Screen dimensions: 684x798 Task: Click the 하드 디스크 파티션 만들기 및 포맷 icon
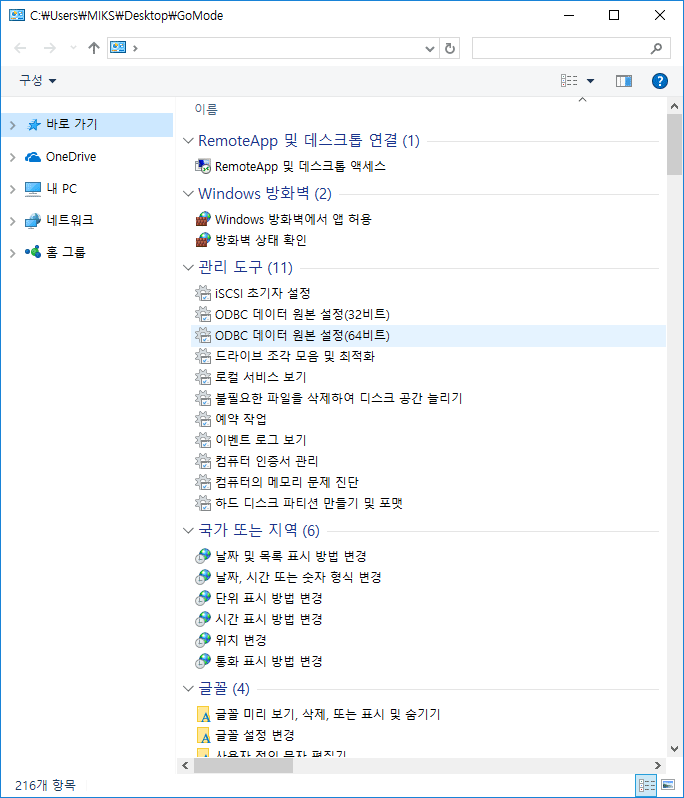click(x=203, y=503)
